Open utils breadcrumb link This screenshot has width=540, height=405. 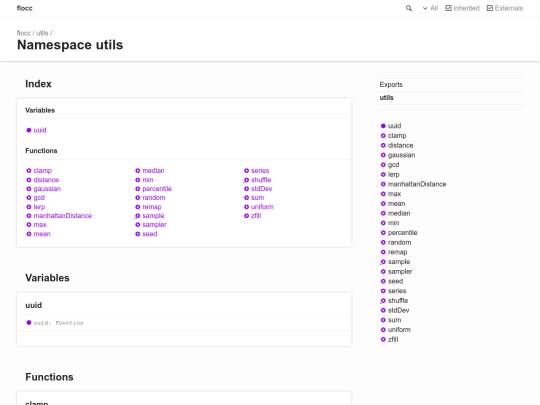coord(42,33)
